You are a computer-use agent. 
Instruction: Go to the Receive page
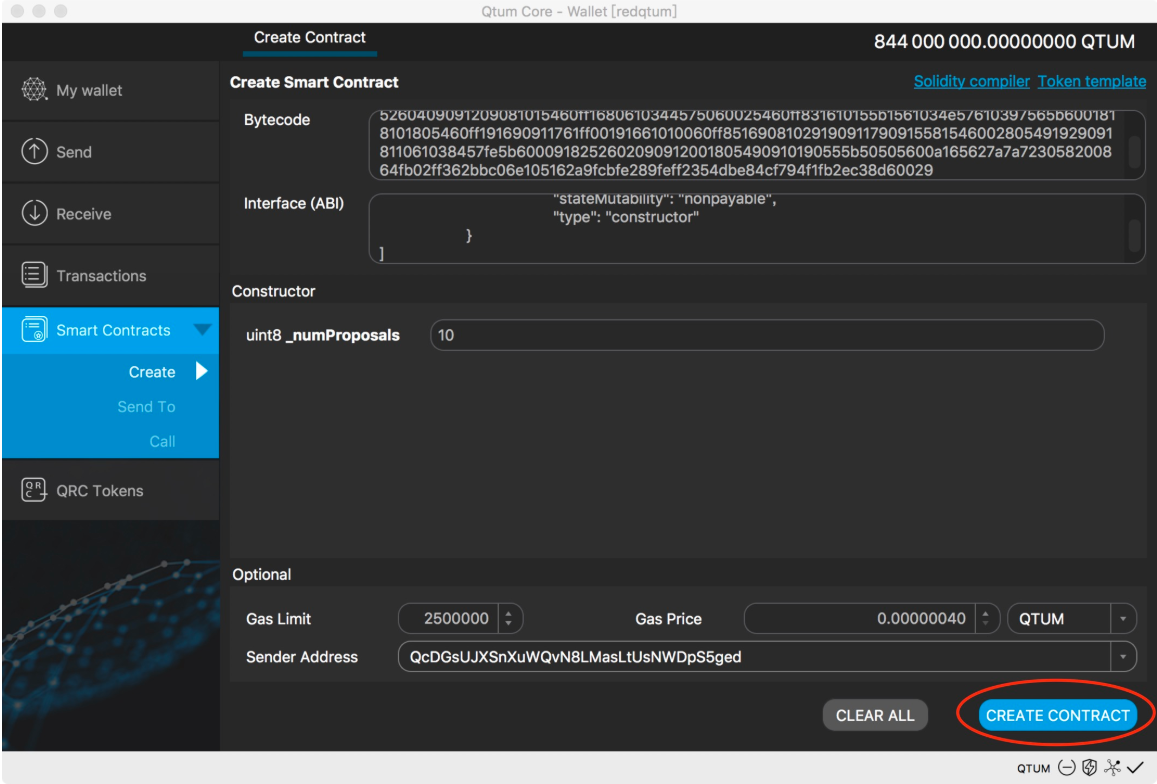tap(111, 213)
